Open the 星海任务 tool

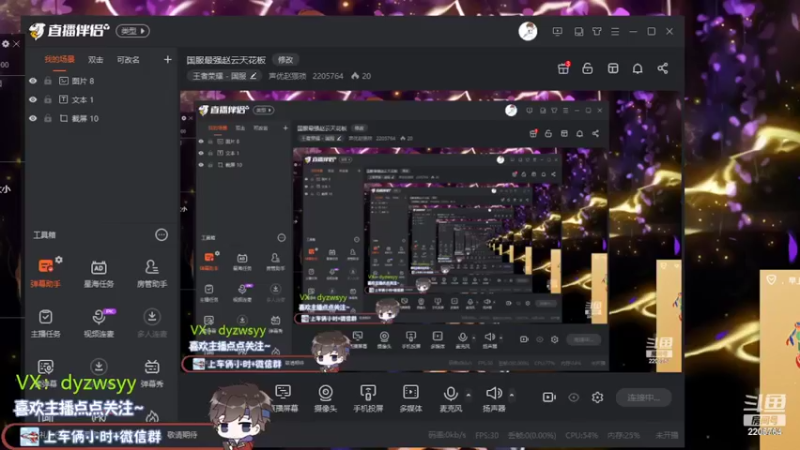pyautogui.click(x=98, y=273)
